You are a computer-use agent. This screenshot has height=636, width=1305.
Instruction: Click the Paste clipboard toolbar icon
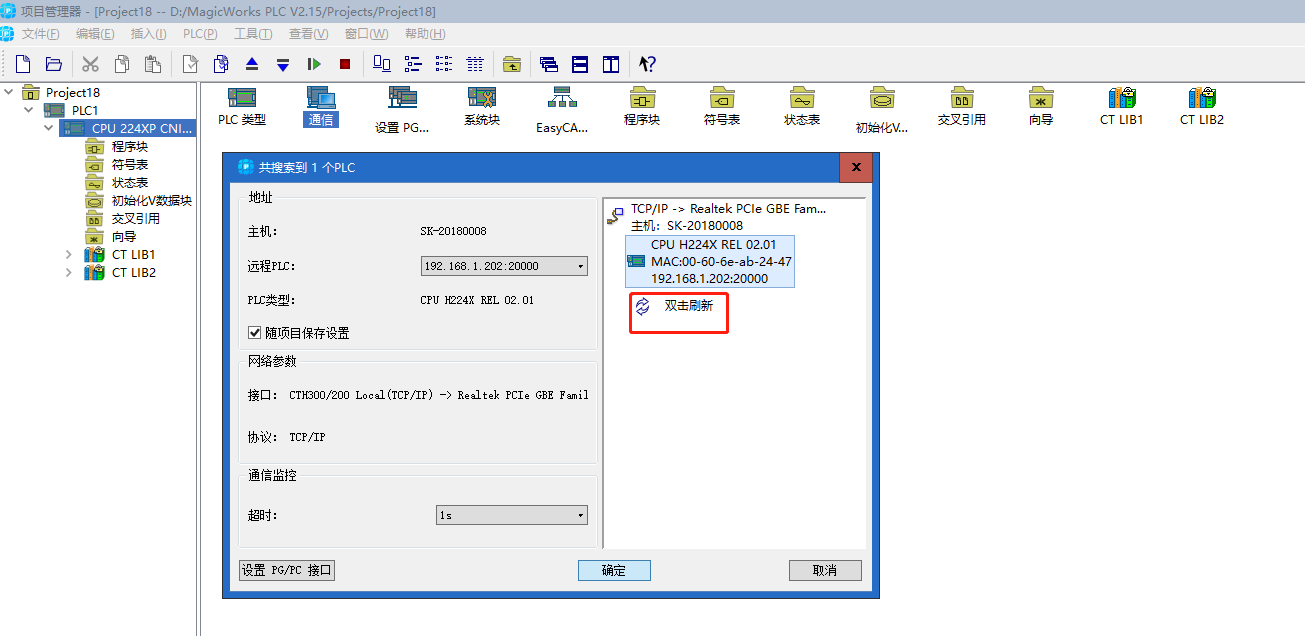(x=152, y=64)
